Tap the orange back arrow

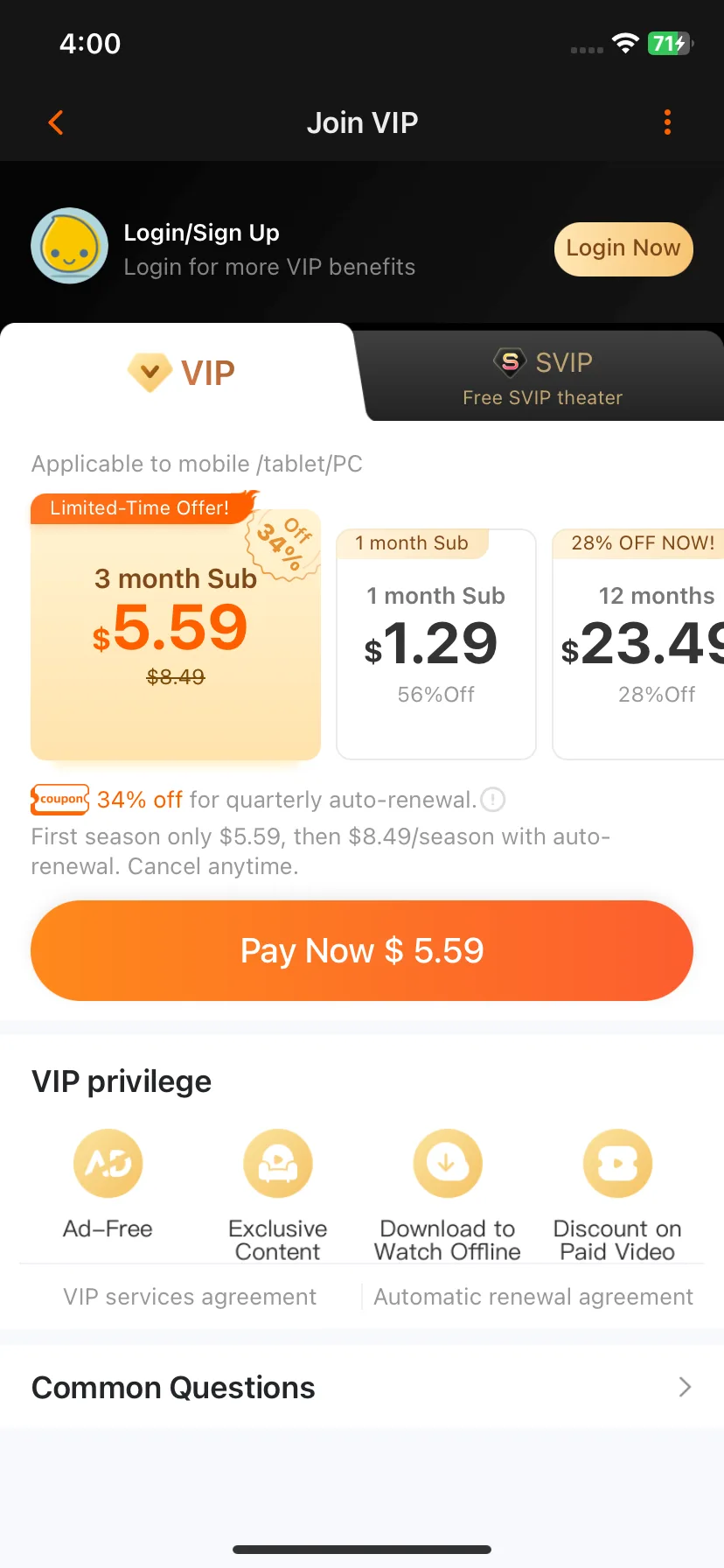(56, 122)
